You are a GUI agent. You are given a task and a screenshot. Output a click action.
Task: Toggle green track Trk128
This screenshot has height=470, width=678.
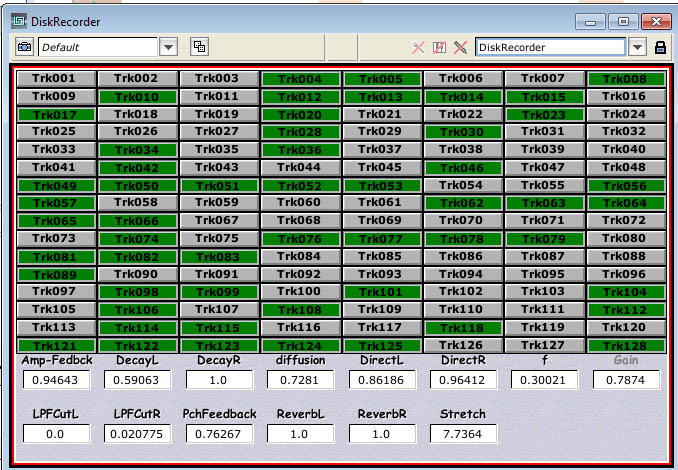coord(625,345)
